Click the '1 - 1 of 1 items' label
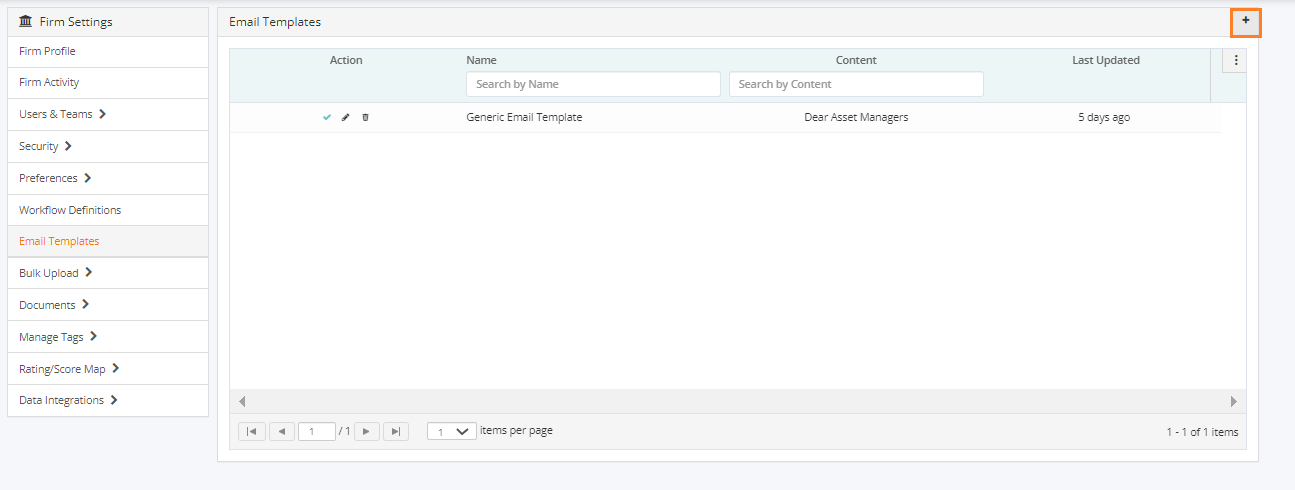Screen dimensions: 1295x490 pyautogui.click(x=1202, y=432)
